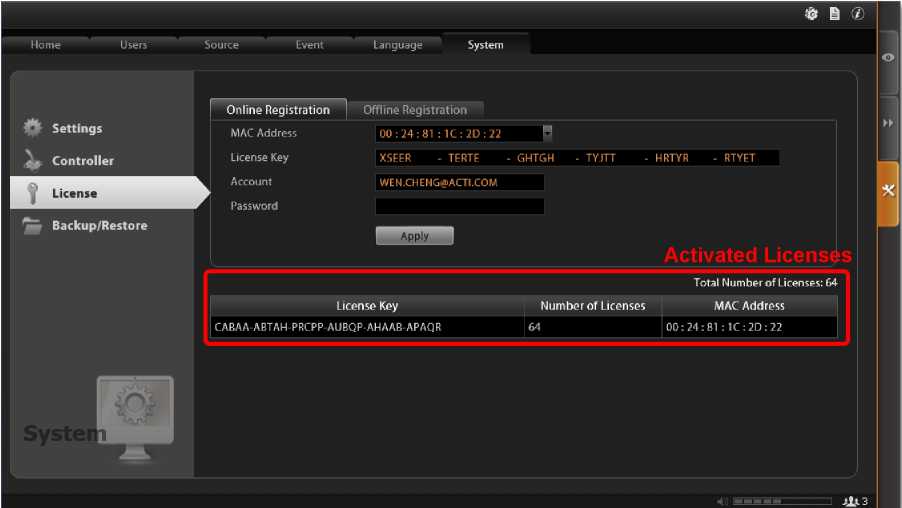The width and height of the screenshot is (902, 508).
Task: Go to the Users tab
Action: coord(133,45)
